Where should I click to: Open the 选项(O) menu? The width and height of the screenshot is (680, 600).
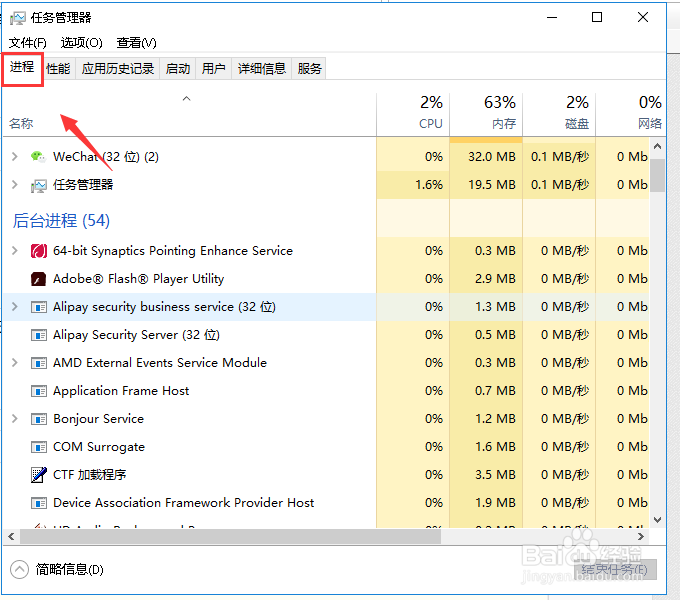(x=82, y=43)
